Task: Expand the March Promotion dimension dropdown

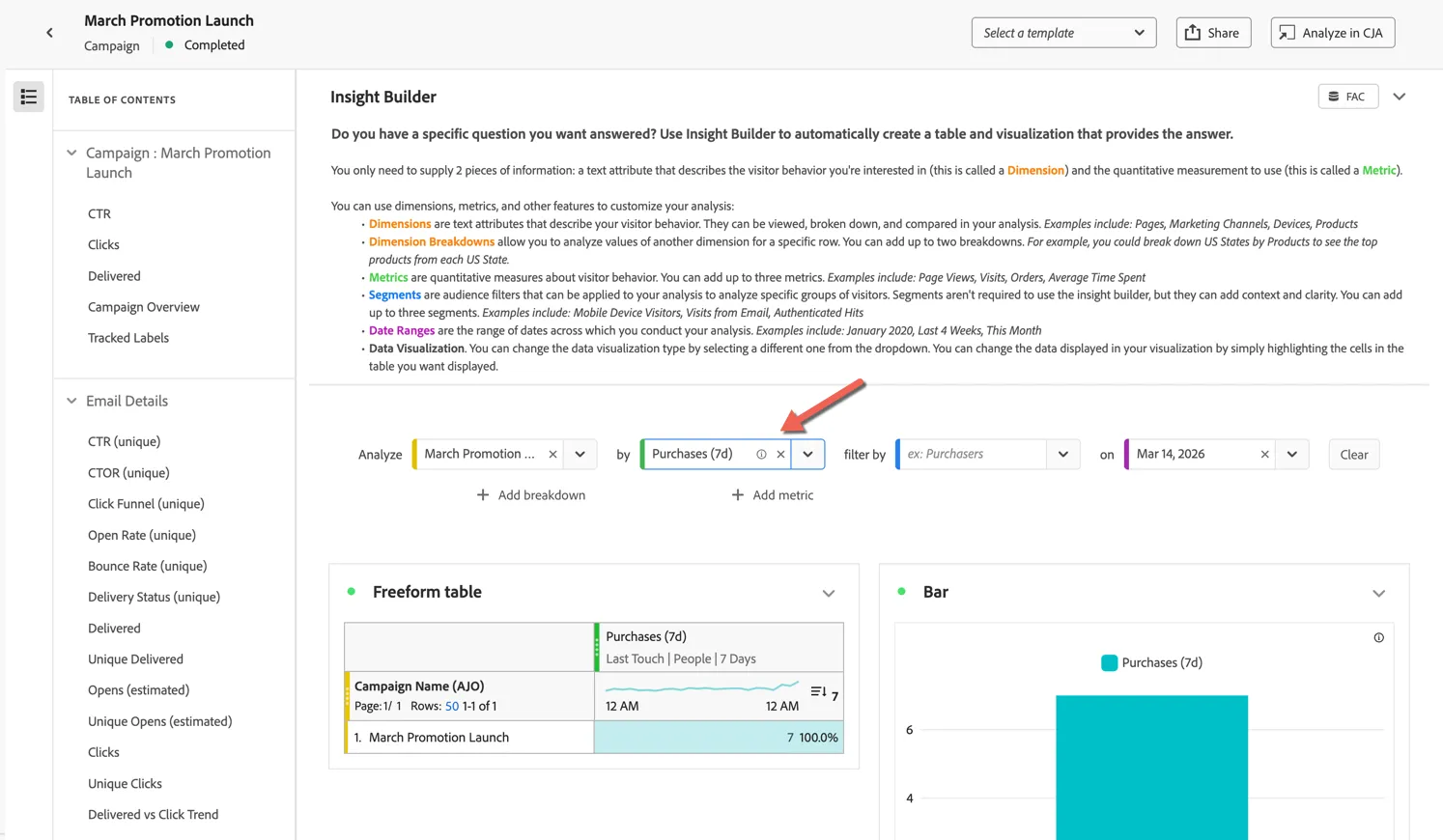Action: 580,454
